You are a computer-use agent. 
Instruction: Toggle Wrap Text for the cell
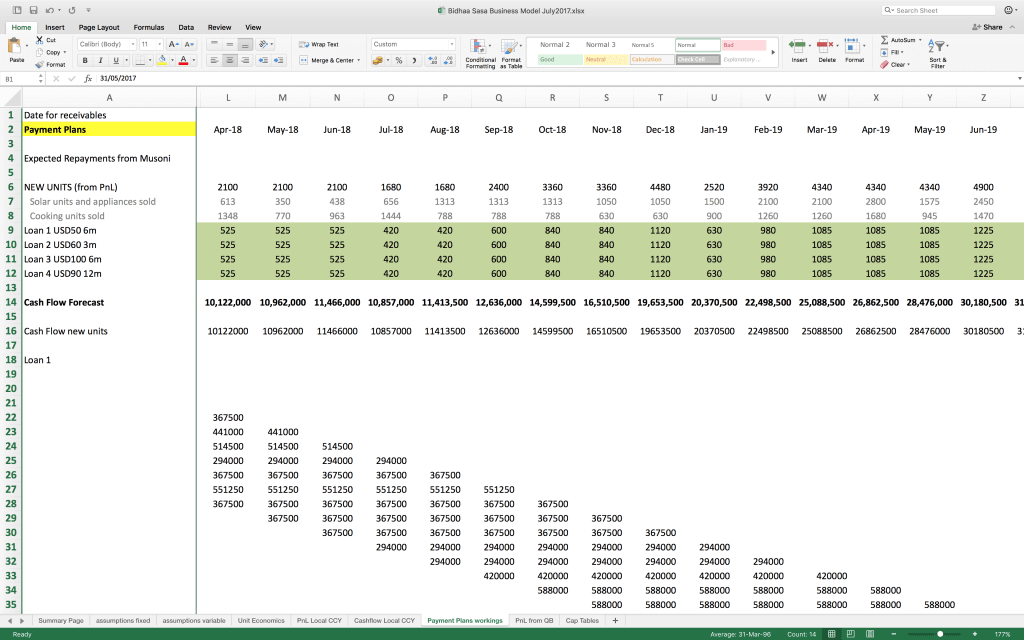pos(319,44)
